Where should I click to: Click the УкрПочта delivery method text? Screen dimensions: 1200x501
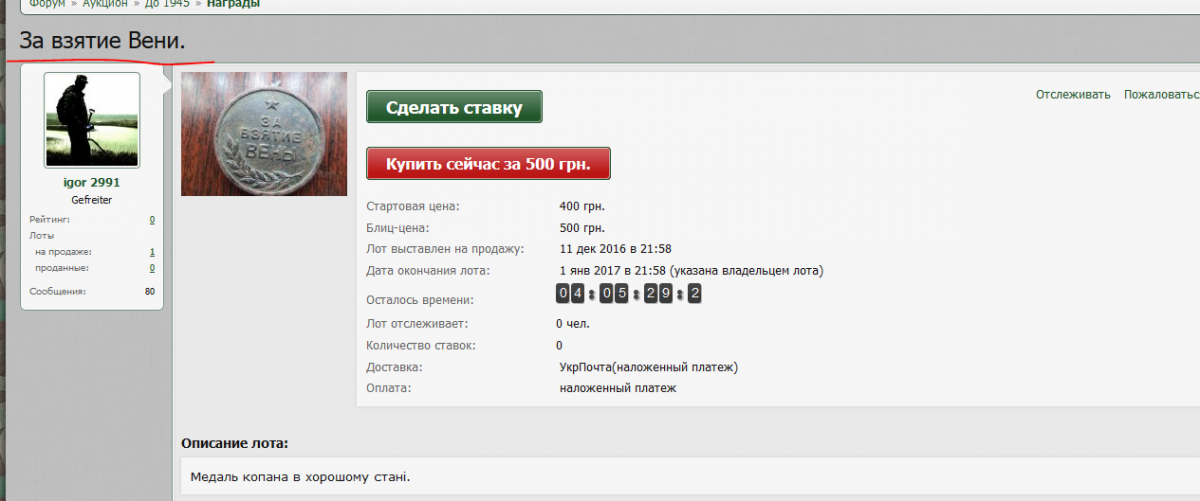(648, 367)
